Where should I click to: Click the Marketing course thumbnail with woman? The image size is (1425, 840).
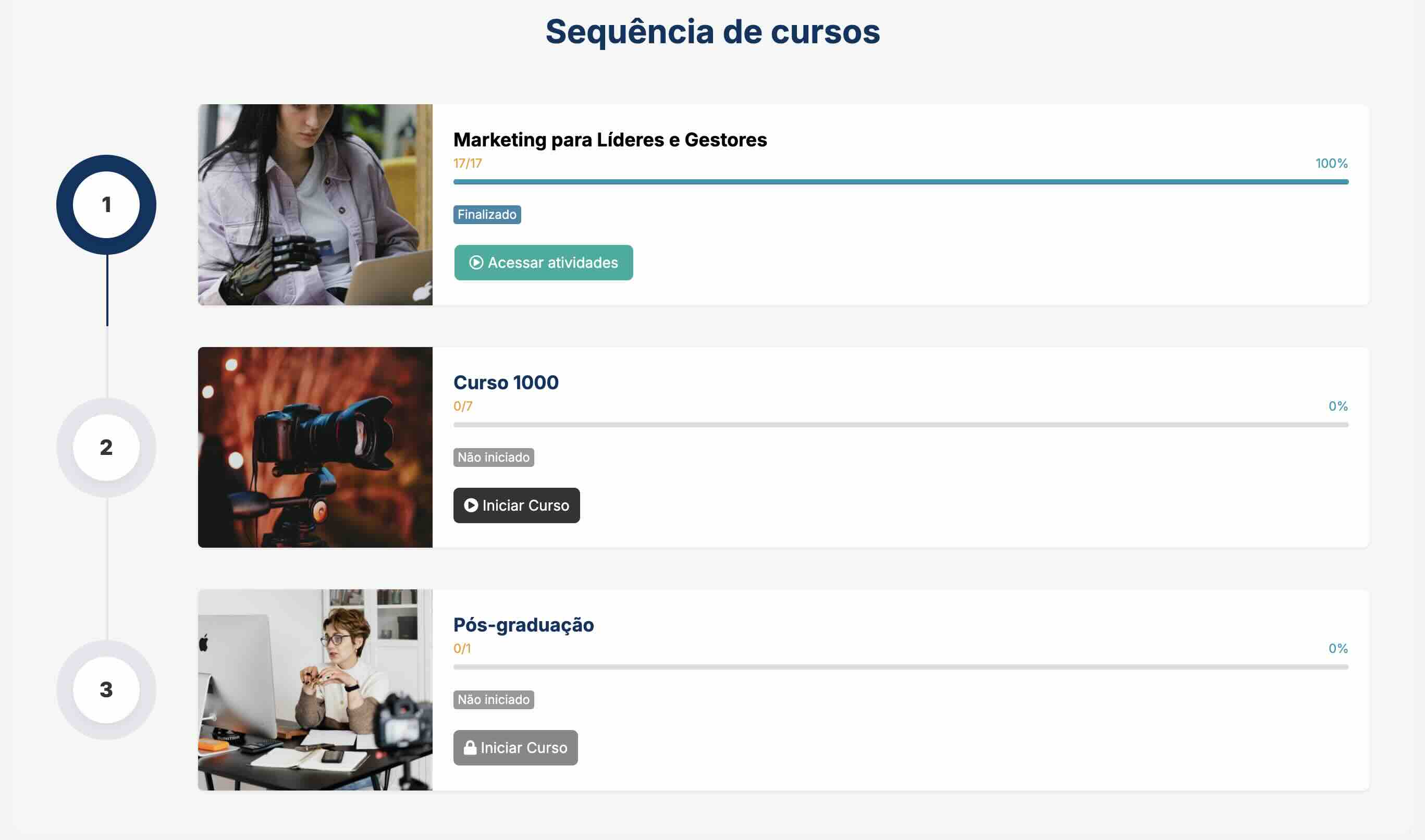(315, 205)
